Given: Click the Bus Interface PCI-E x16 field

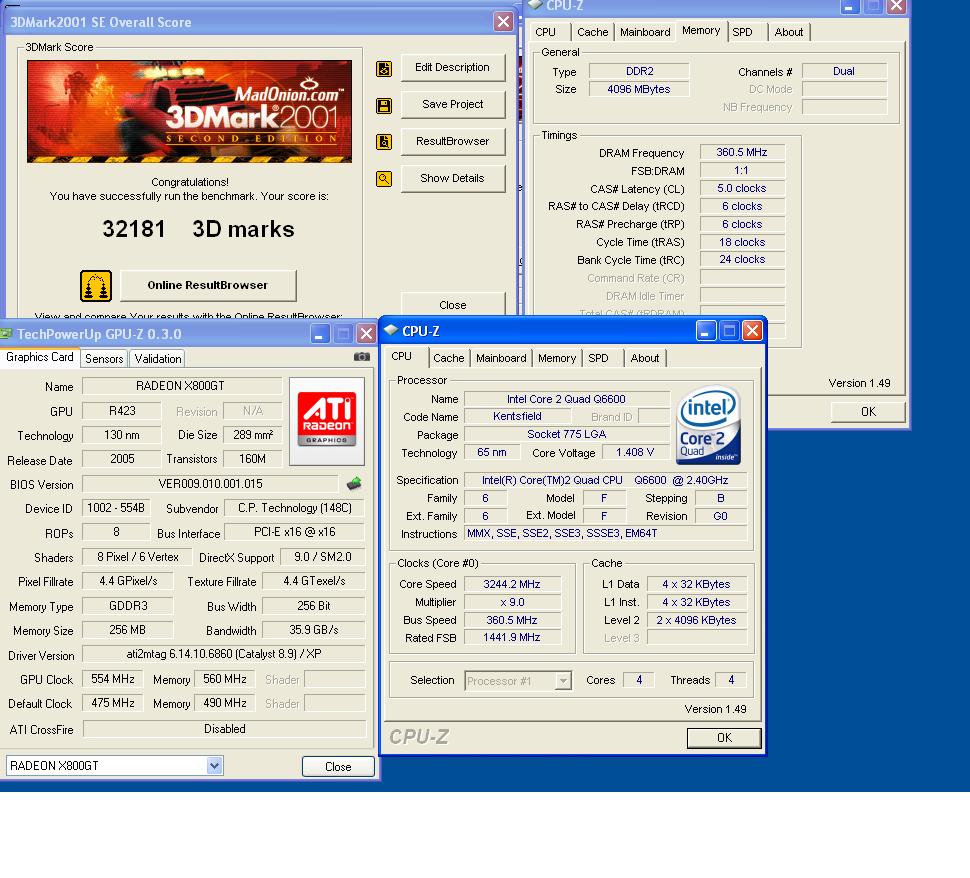Looking at the screenshot, I should [294, 532].
